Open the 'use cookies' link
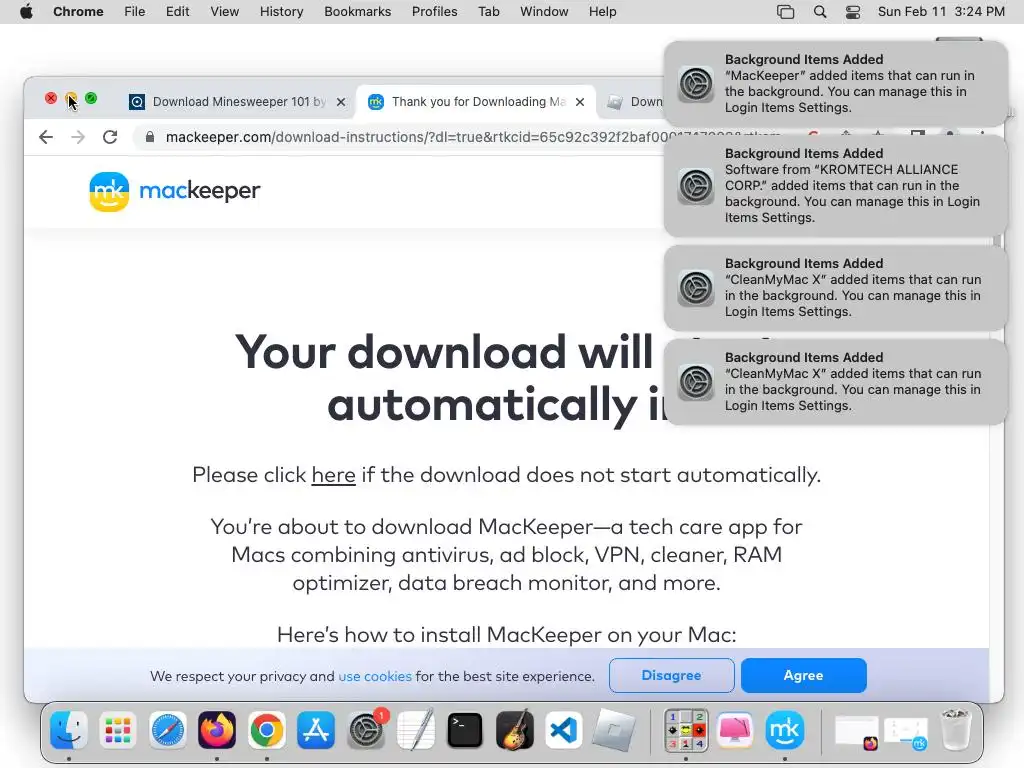 (x=375, y=676)
